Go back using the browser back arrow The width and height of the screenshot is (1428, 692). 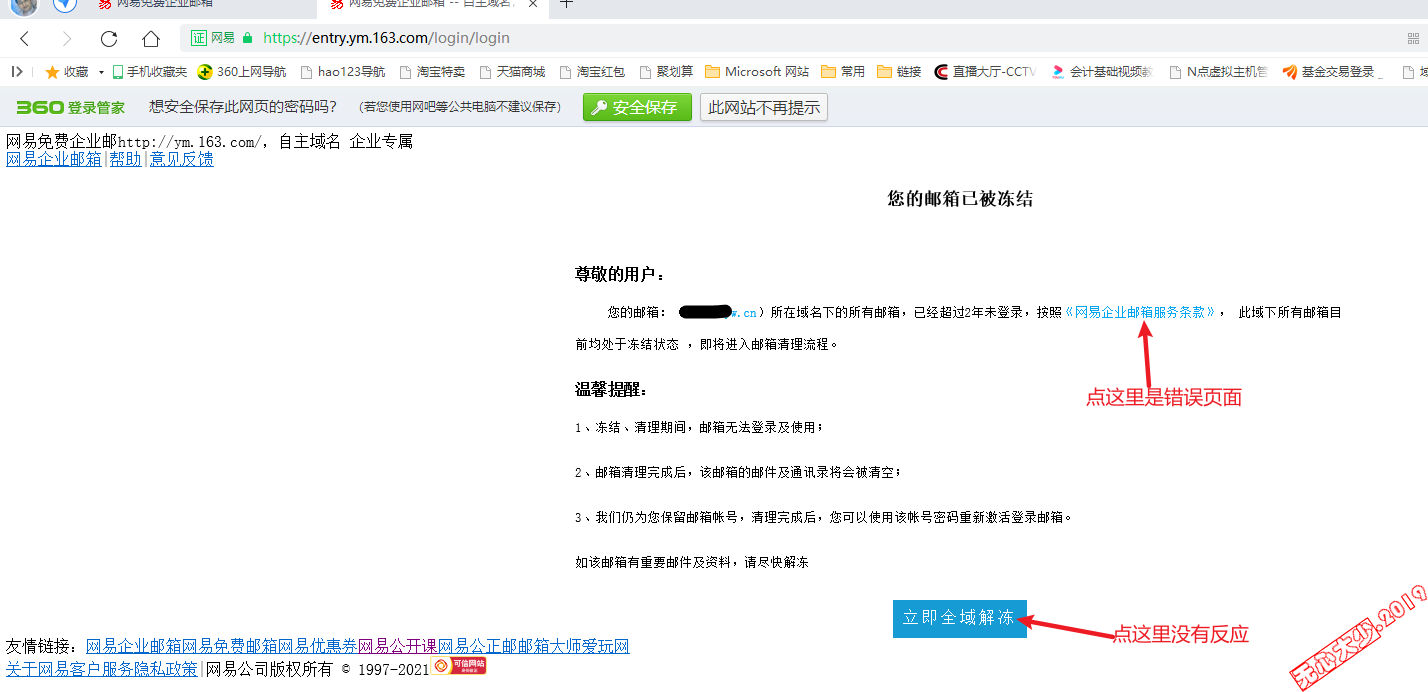(25, 39)
